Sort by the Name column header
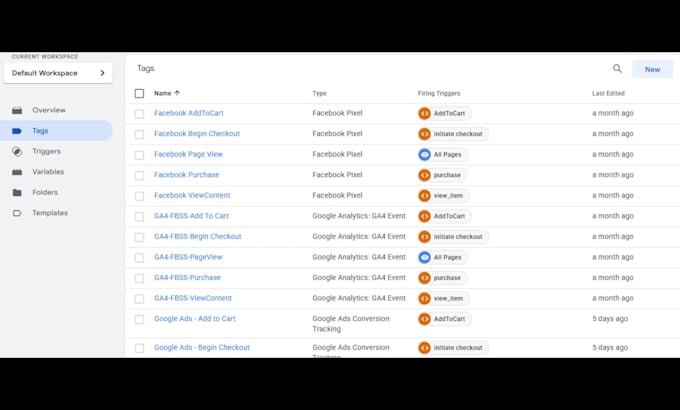Viewport: 680px width, 410px height. click(163, 93)
